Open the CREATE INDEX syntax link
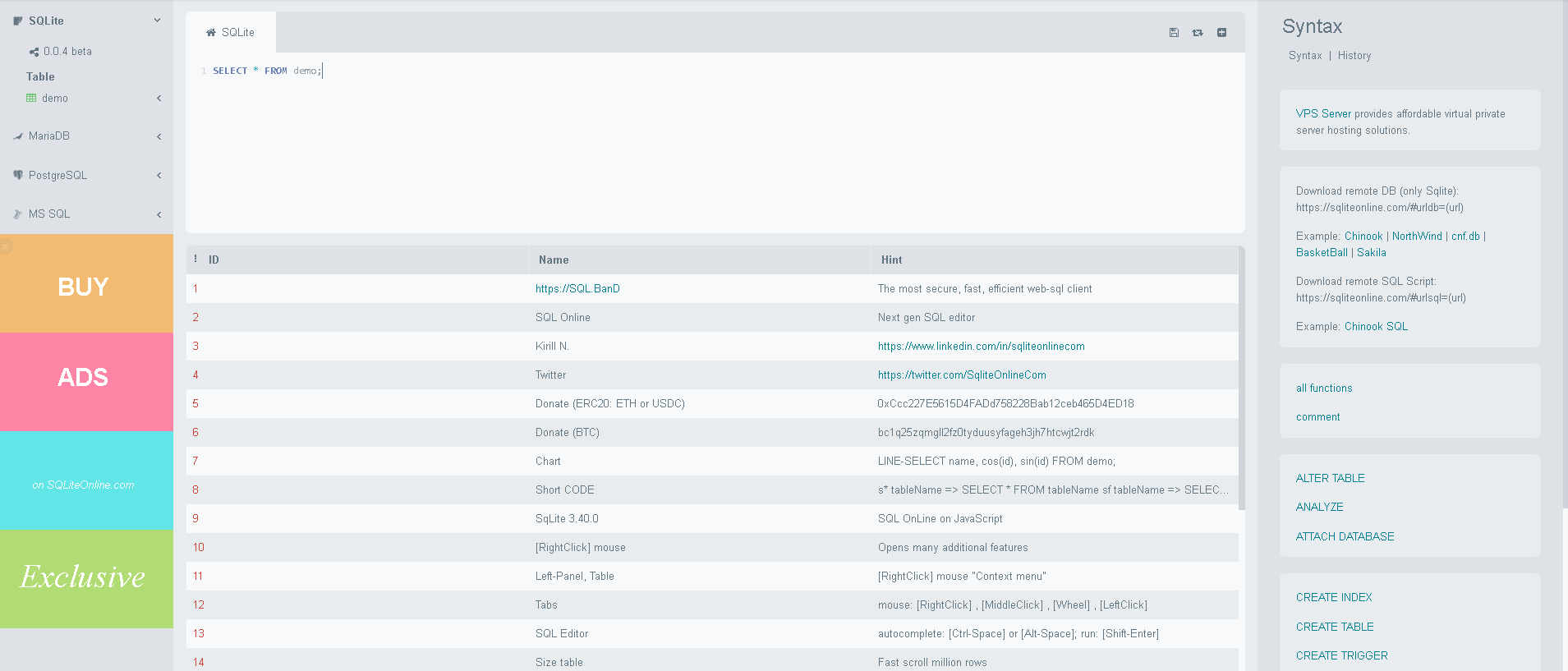 (x=1334, y=597)
